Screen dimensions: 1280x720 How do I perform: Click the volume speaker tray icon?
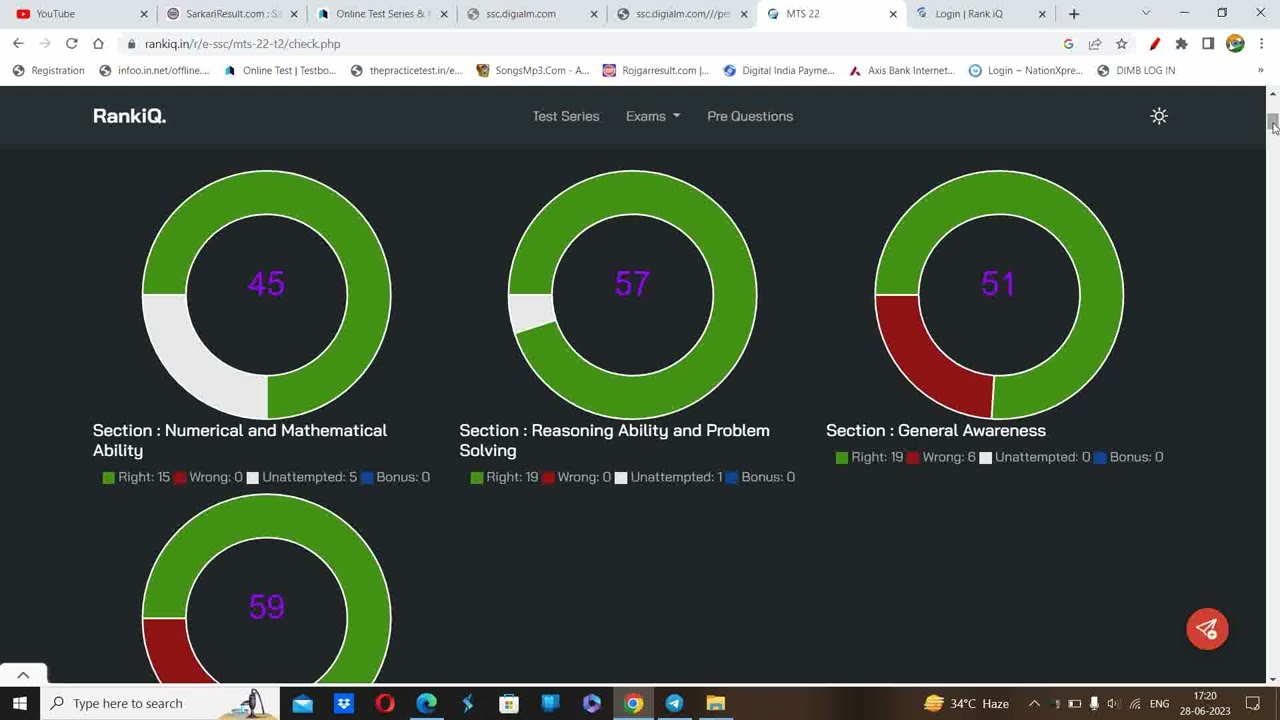pos(1113,704)
